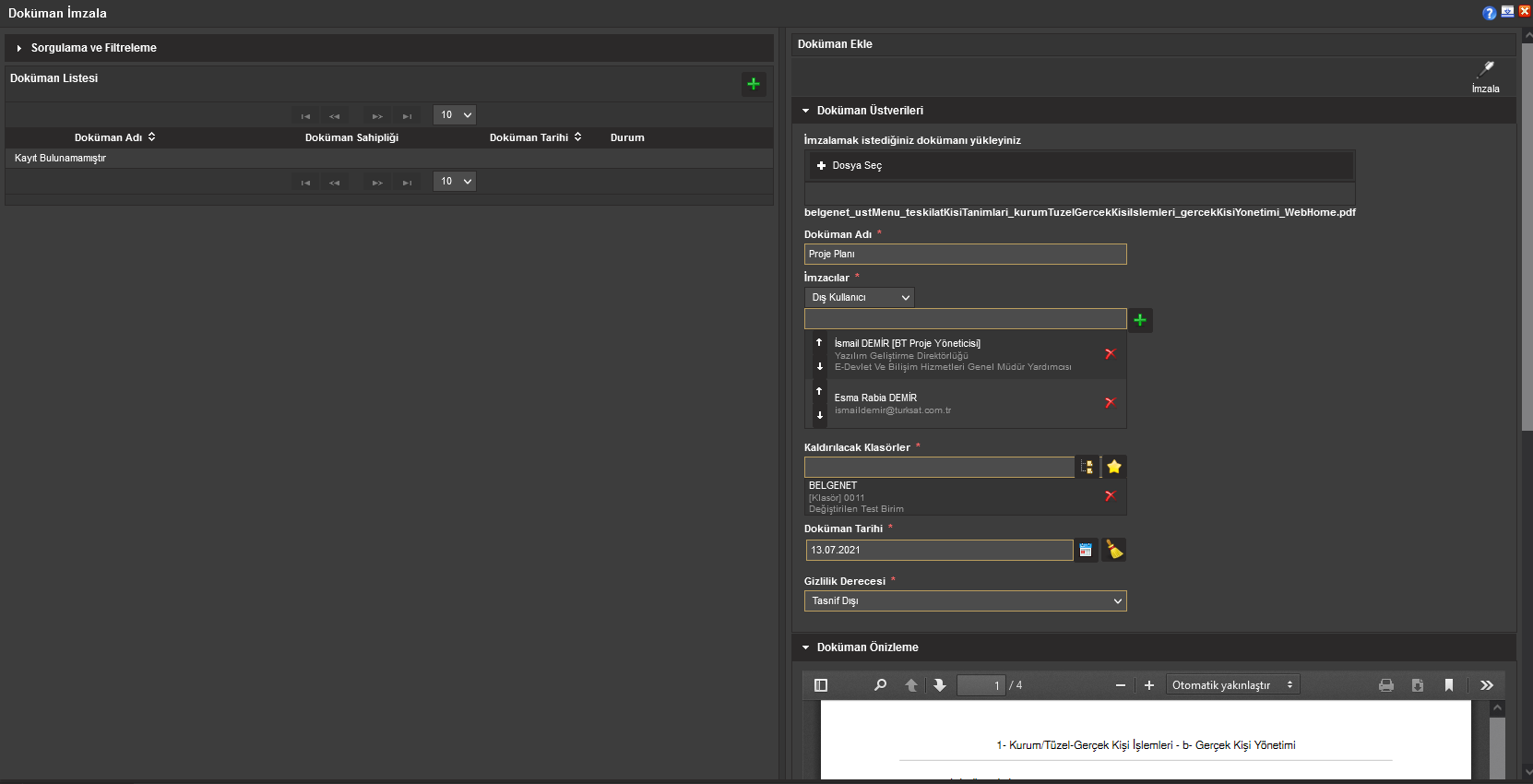The image size is (1533, 784).
Task: Click search icon in PDF preview
Action: [880, 685]
